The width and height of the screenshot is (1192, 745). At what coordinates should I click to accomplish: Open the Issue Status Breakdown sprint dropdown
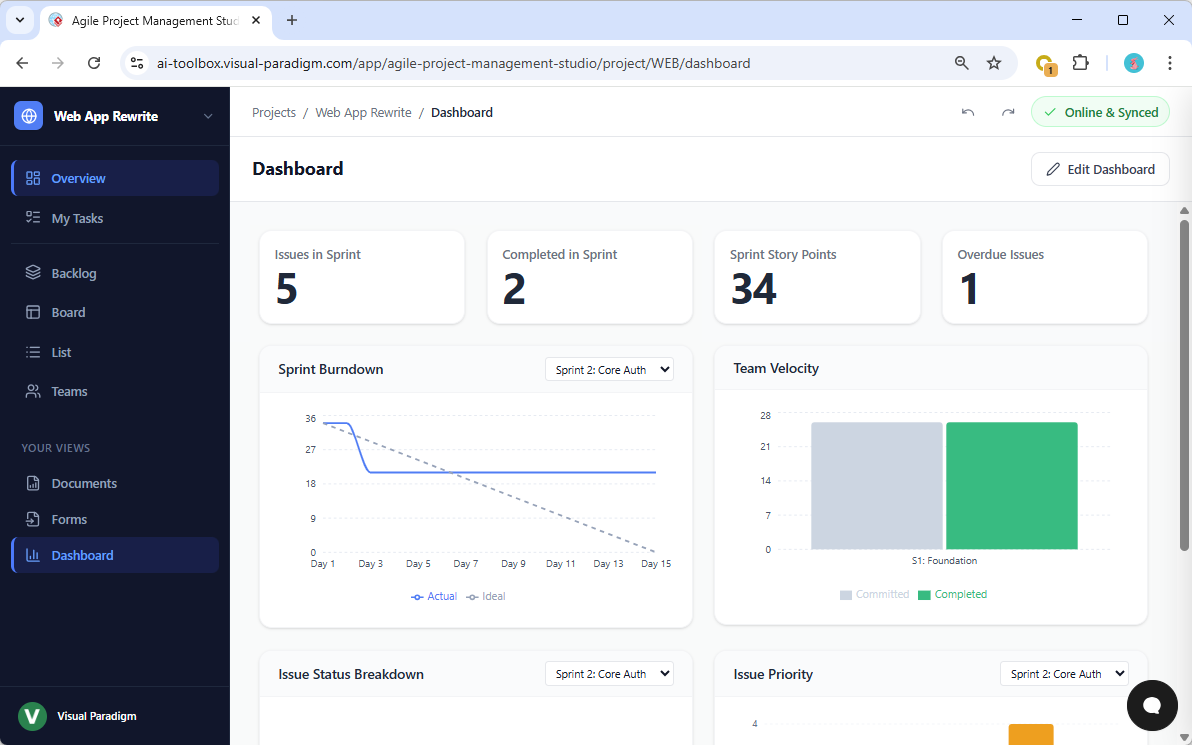click(609, 673)
